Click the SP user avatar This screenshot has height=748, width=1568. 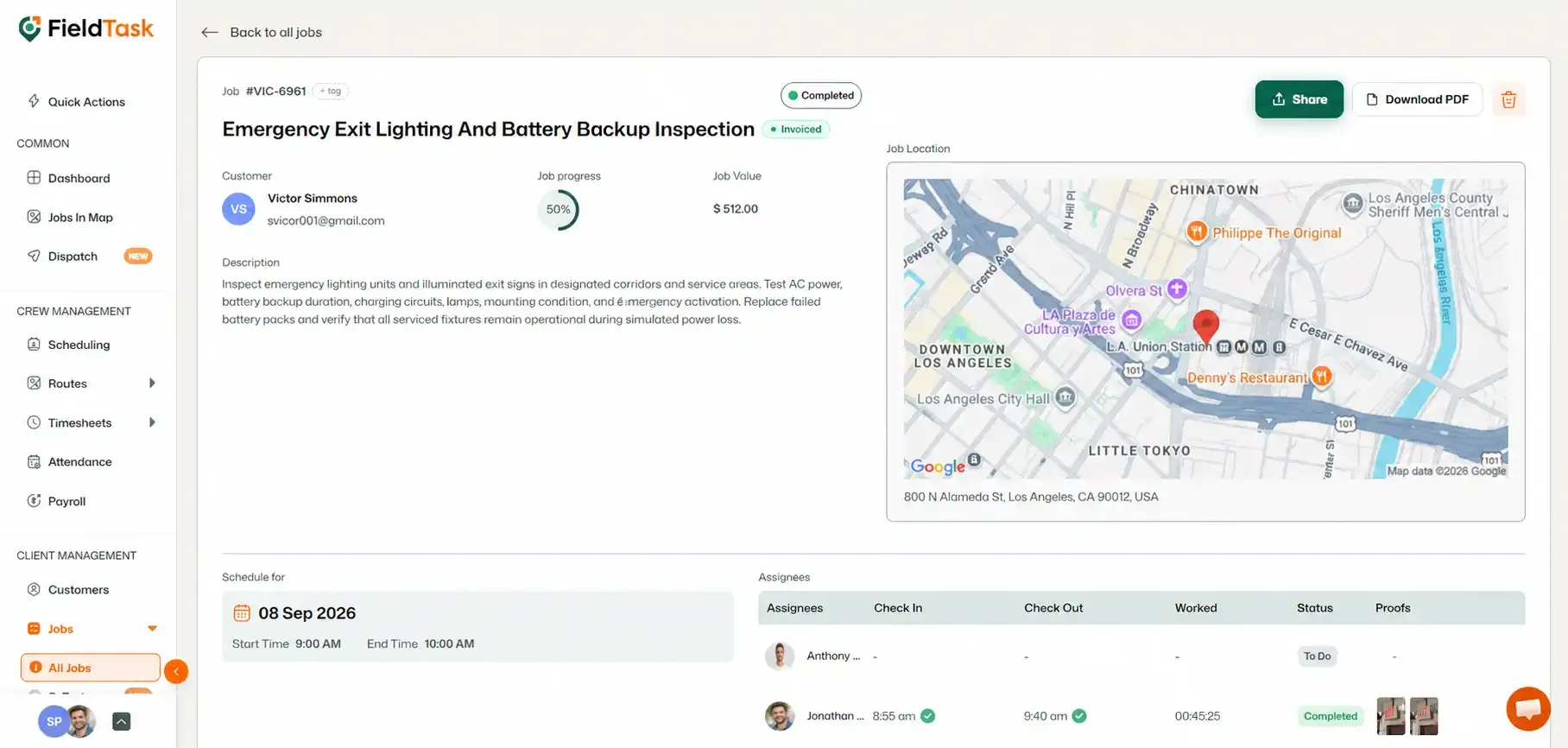(54, 721)
